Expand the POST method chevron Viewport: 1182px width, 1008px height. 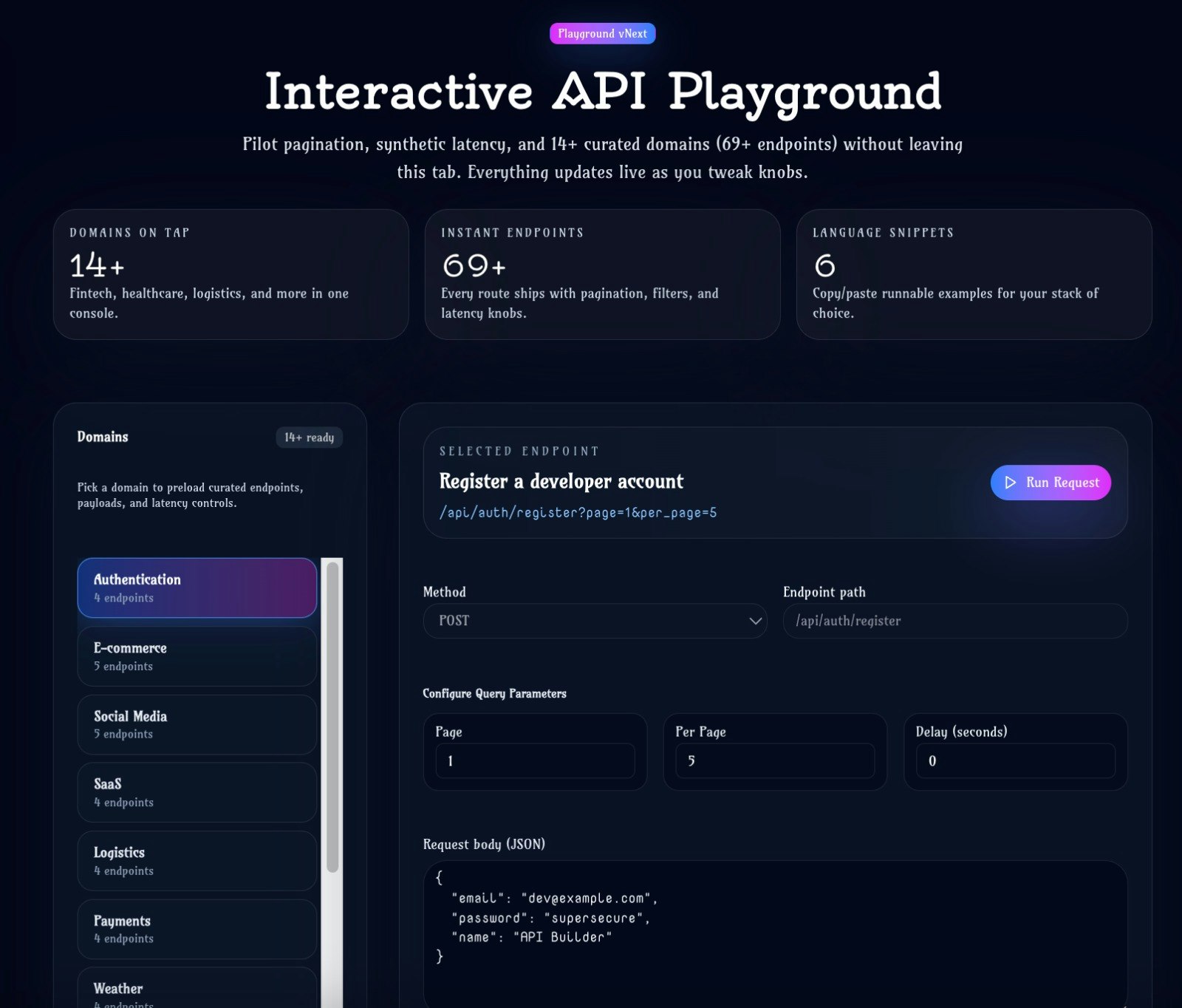755,621
